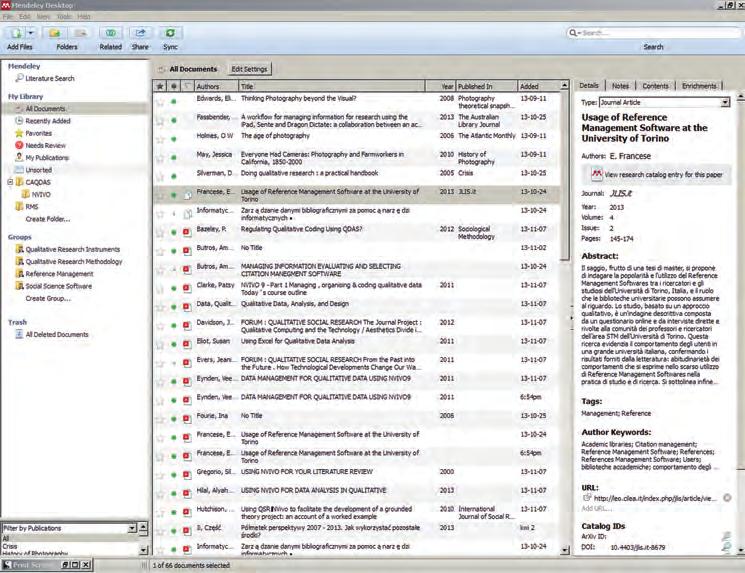Open the Filter by Publications dropdown

coord(133,528)
